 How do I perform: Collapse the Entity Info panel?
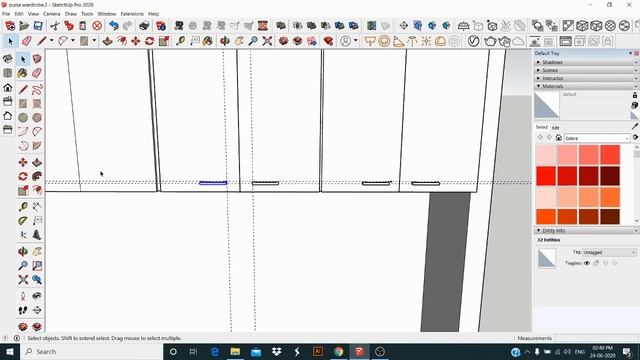pos(586,231)
